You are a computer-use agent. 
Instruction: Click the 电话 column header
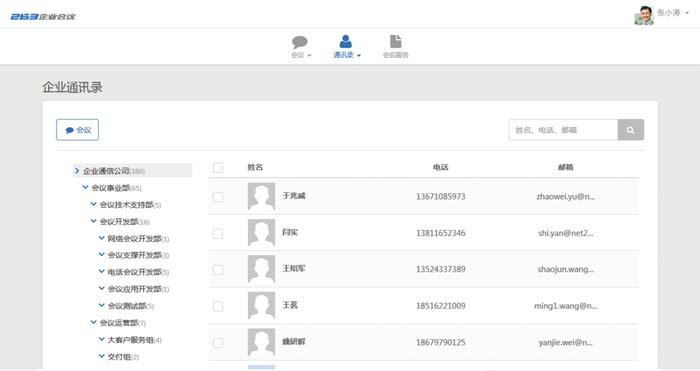click(x=441, y=167)
